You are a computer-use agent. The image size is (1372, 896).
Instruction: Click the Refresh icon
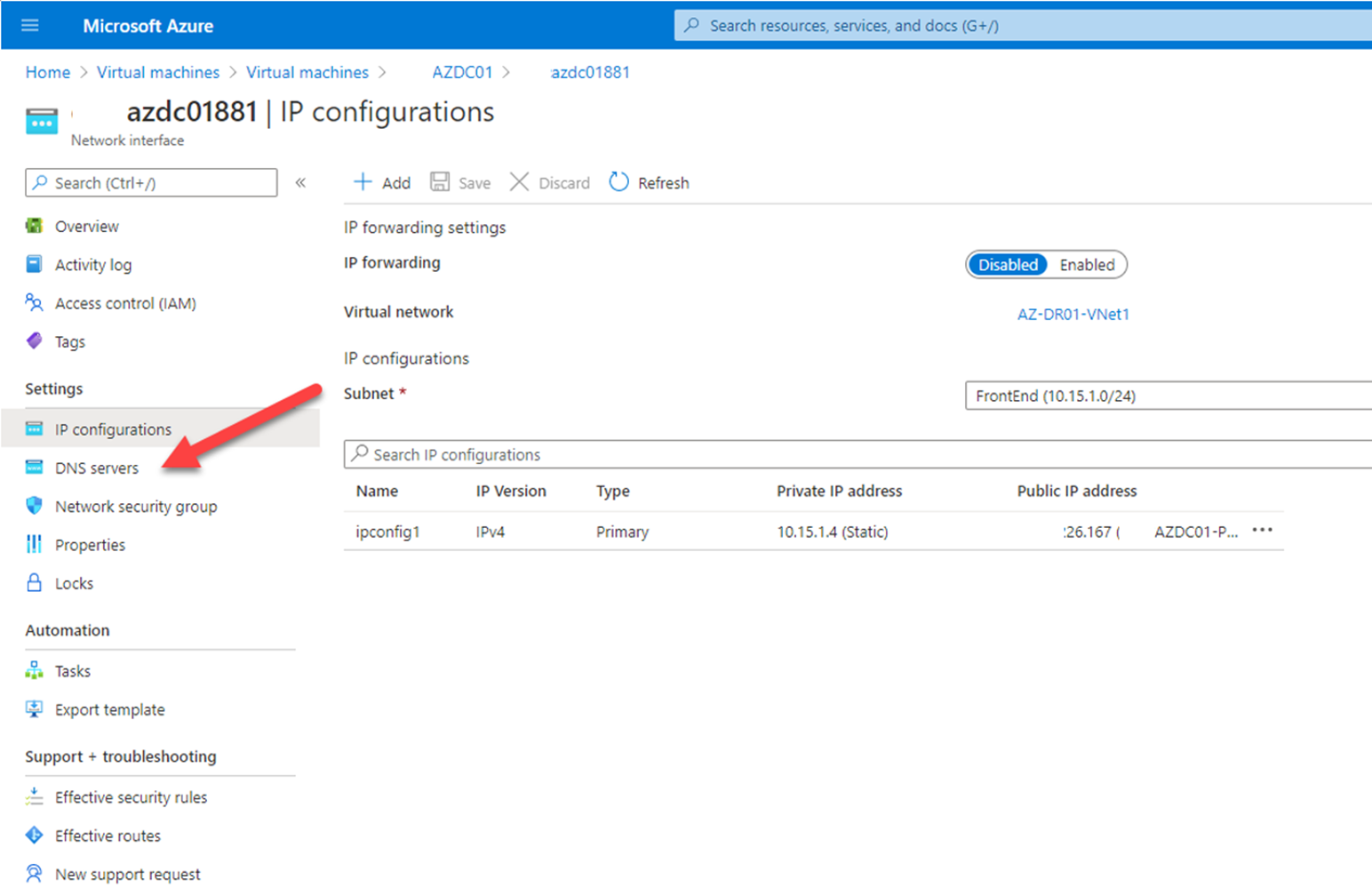click(x=619, y=182)
